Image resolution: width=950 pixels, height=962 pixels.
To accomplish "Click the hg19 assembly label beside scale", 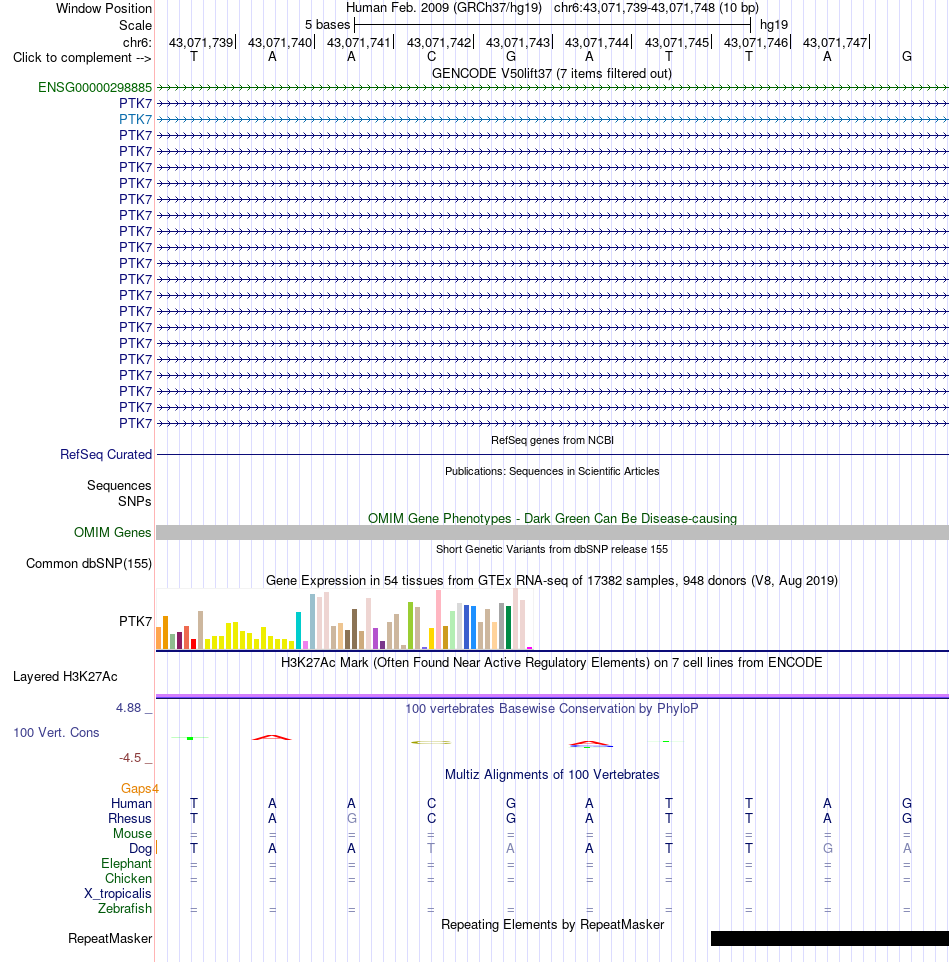I will 773,25.
